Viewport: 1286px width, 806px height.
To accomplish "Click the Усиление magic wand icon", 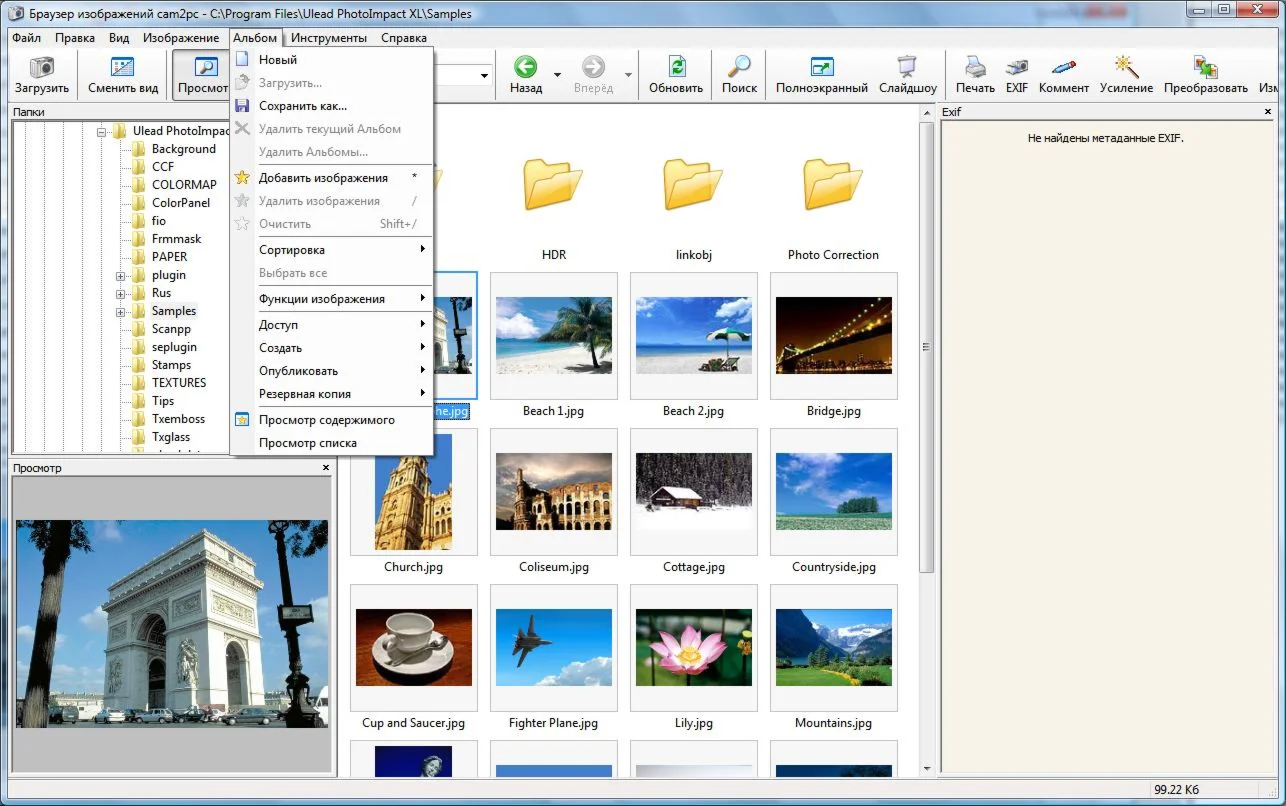I will pyautogui.click(x=1126, y=68).
